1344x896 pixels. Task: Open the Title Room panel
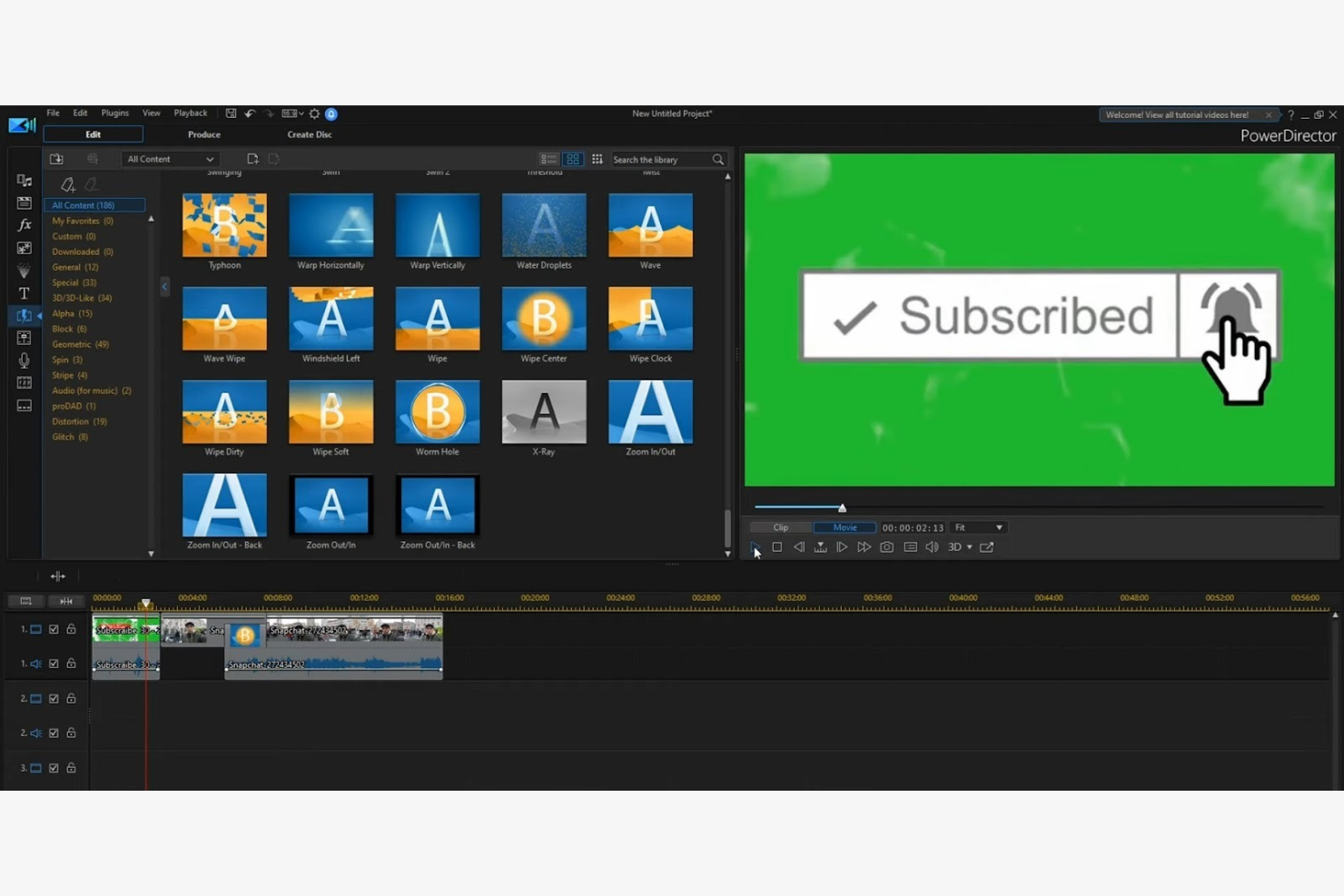click(x=25, y=291)
